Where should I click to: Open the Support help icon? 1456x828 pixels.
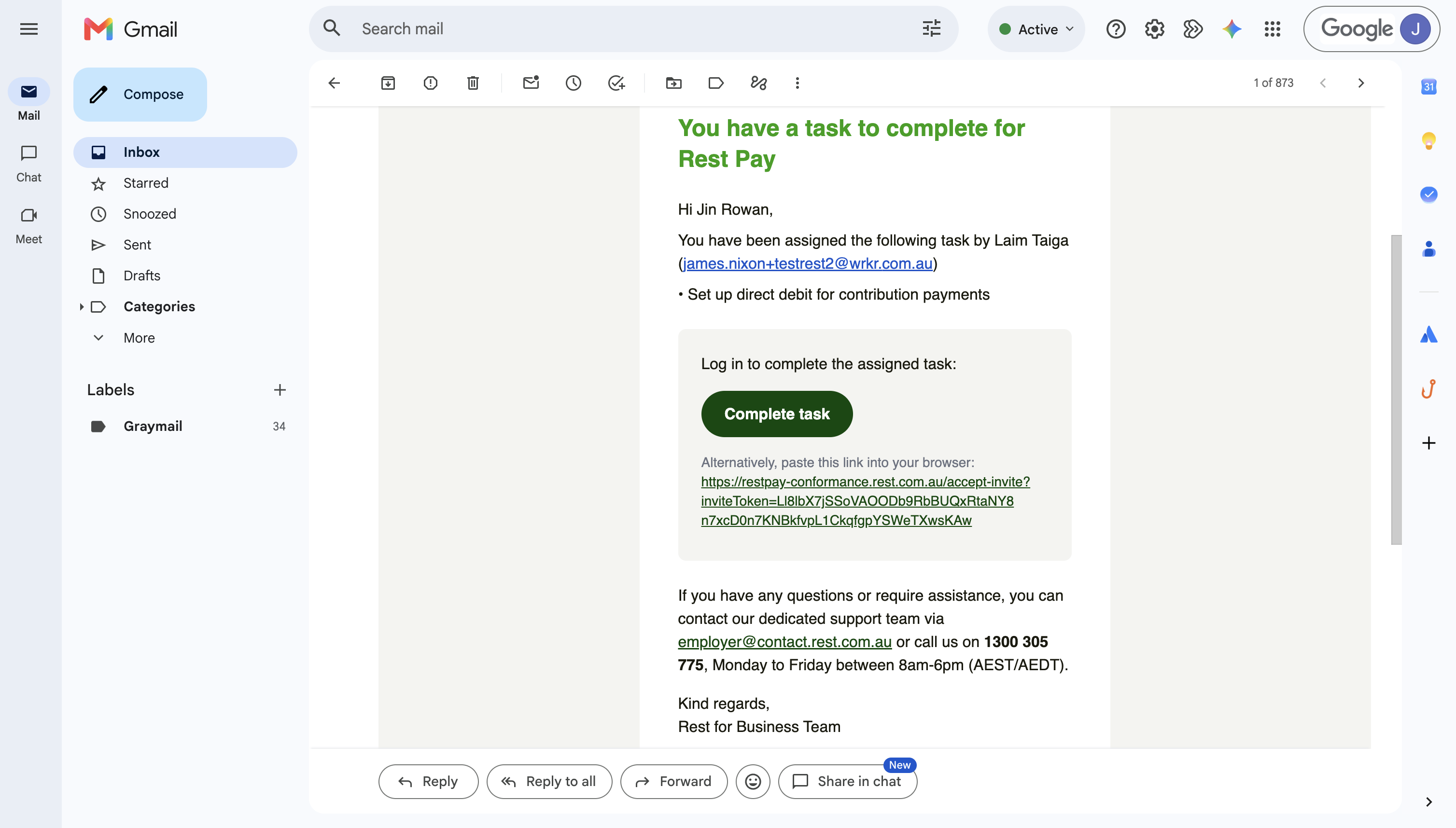(1115, 29)
